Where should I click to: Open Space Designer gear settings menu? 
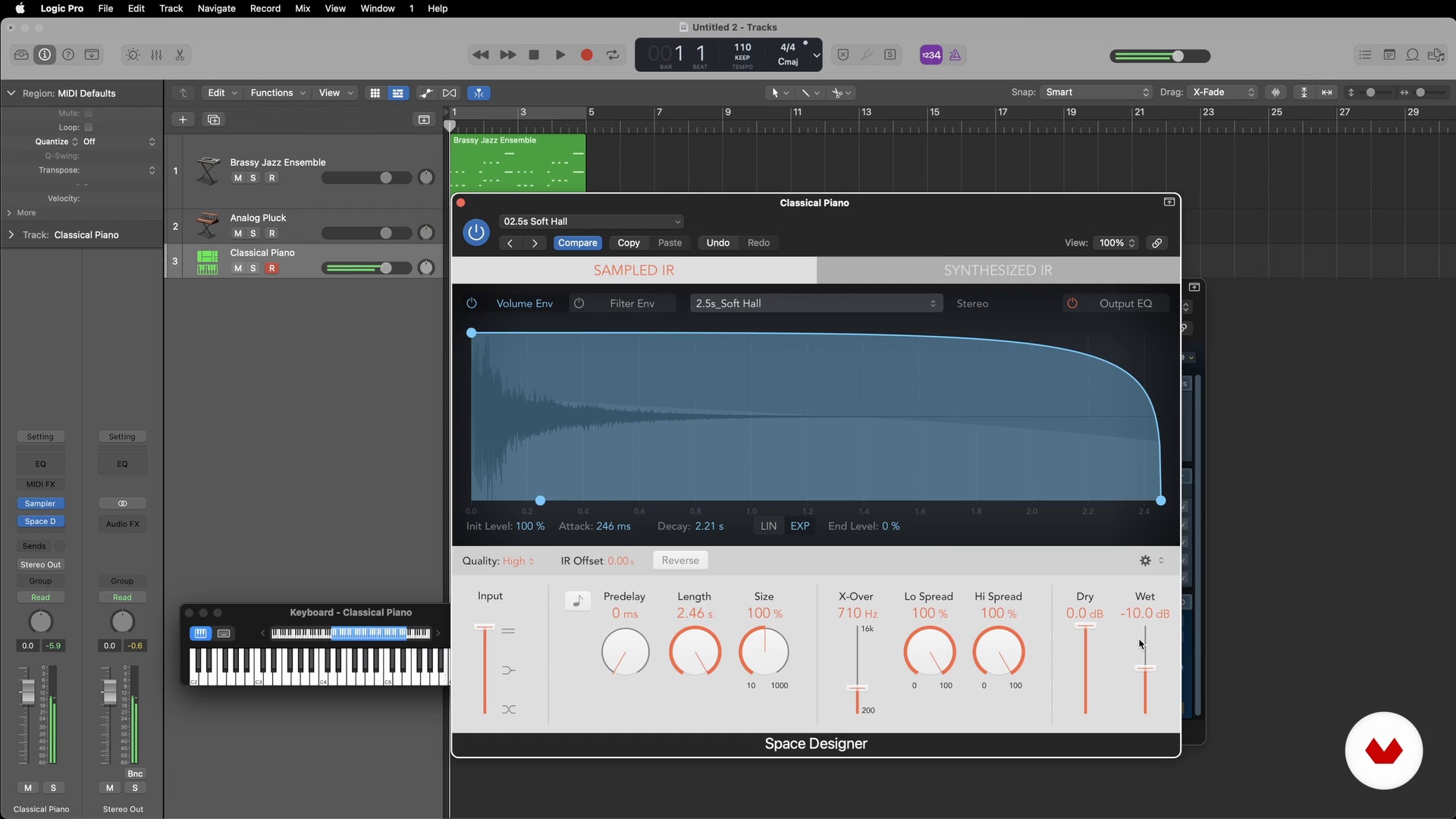click(x=1145, y=560)
